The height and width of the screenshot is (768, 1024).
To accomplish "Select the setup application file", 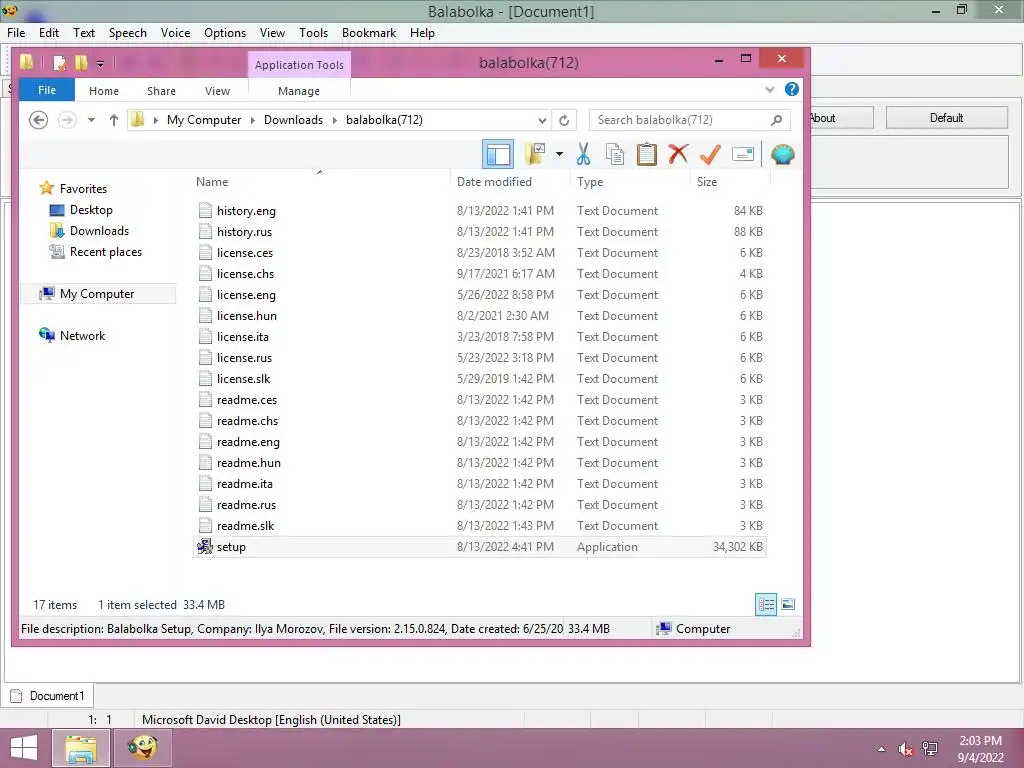I will [x=480, y=547].
